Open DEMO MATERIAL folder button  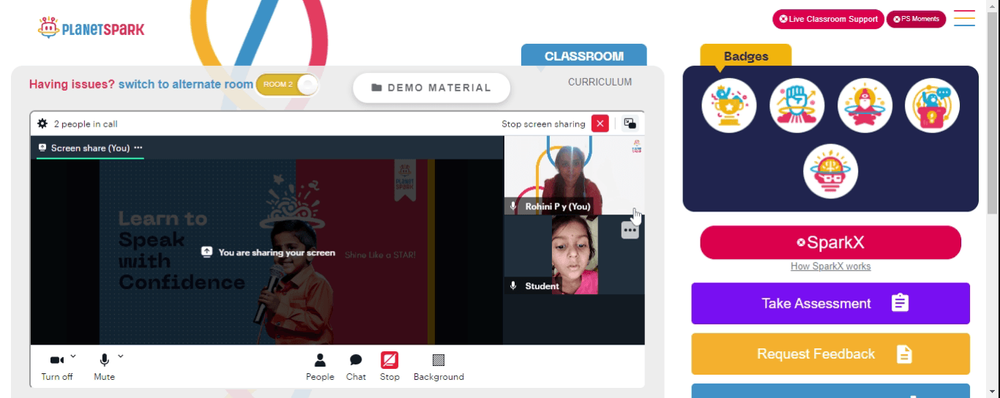pos(432,88)
